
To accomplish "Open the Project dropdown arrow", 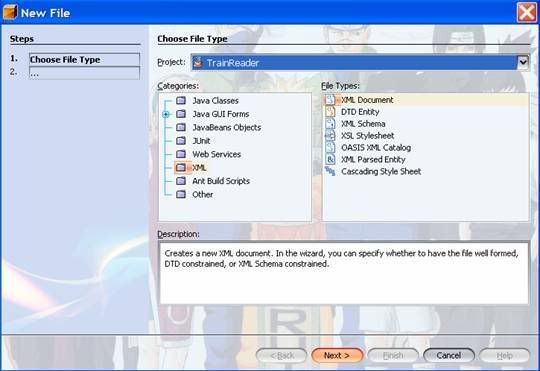I will click(x=523, y=62).
